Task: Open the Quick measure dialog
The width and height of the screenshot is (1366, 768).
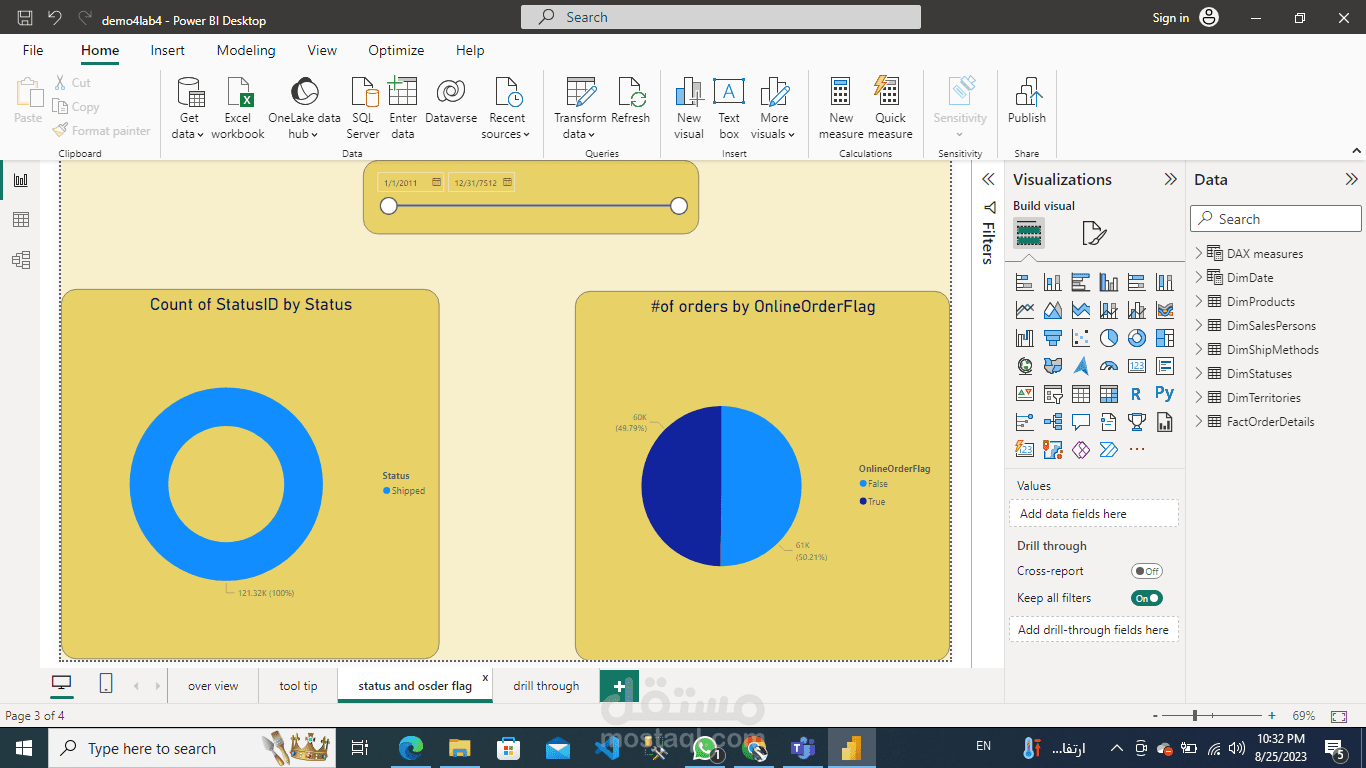Action: coord(890,108)
